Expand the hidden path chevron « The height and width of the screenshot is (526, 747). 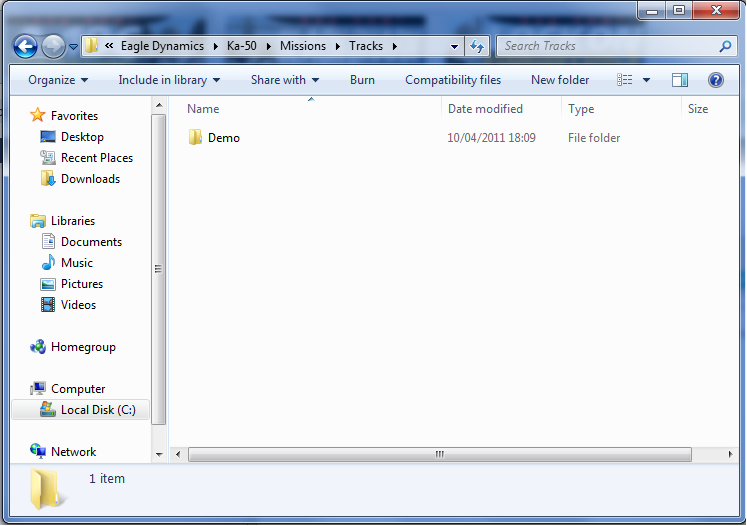click(109, 46)
